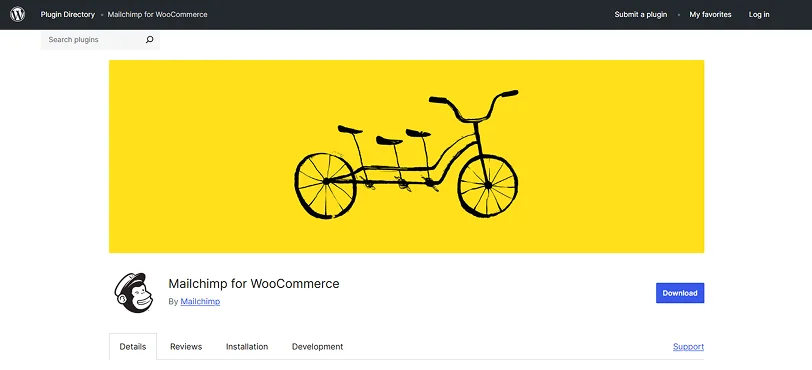
Task: Open the Installation tab
Action: click(247, 347)
